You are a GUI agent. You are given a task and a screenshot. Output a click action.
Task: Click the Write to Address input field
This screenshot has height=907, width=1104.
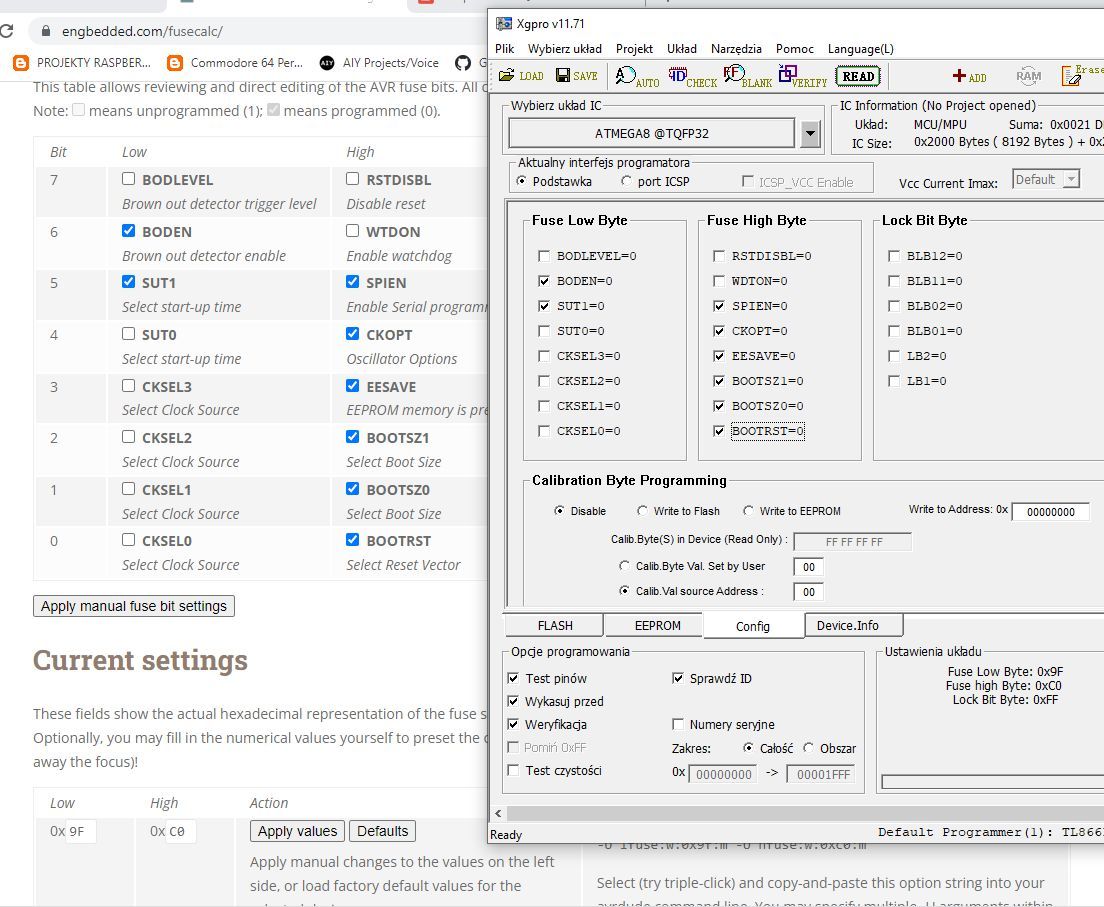1050,512
